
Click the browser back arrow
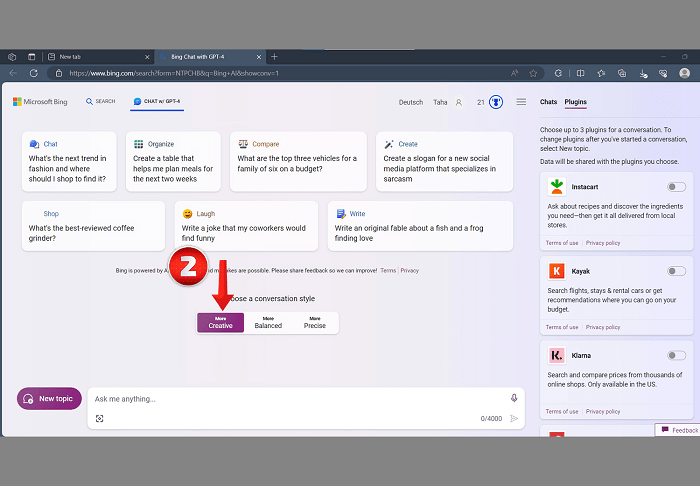pyautogui.click(x=13, y=73)
